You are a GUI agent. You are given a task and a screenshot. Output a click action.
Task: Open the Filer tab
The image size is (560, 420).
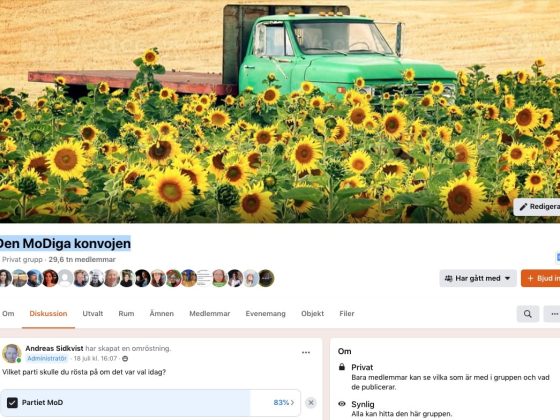(346, 314)
